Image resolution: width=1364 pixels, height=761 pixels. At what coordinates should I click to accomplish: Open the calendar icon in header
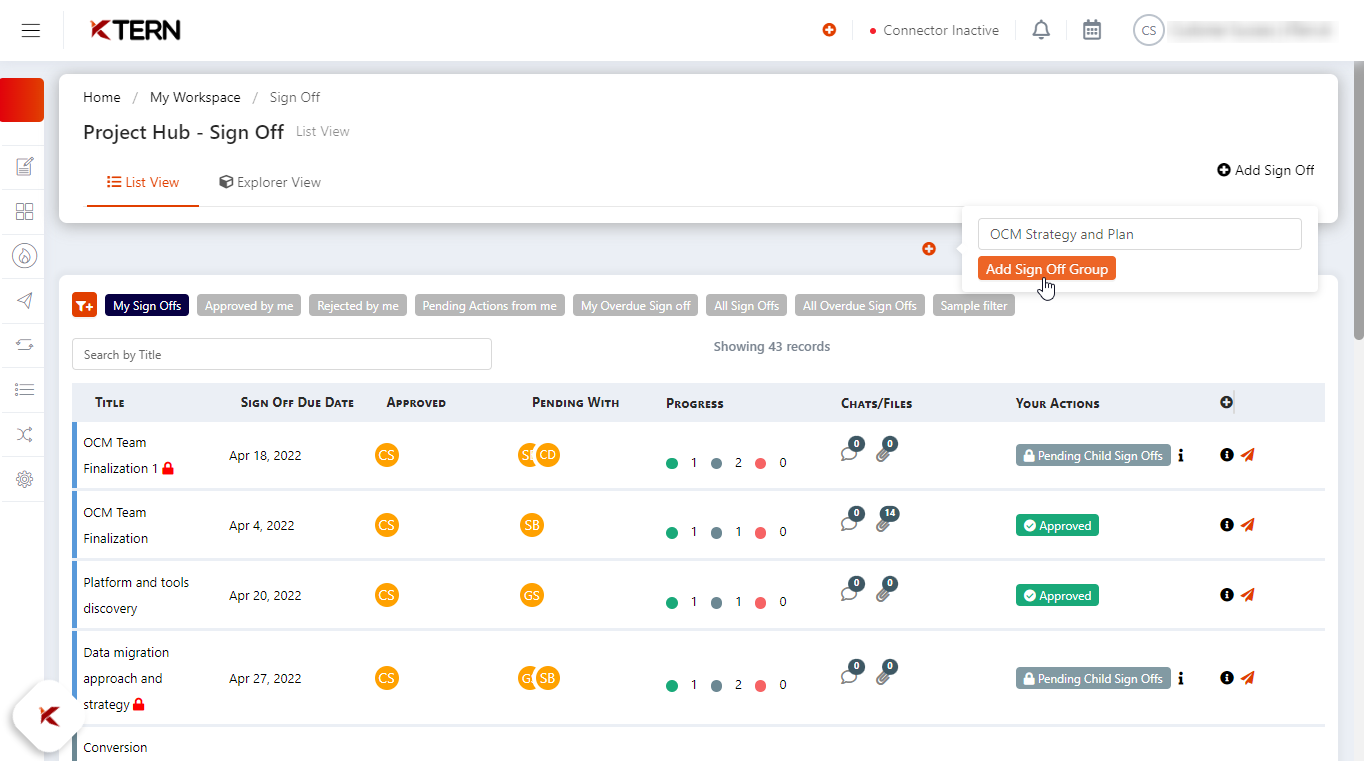[1092, 30]
